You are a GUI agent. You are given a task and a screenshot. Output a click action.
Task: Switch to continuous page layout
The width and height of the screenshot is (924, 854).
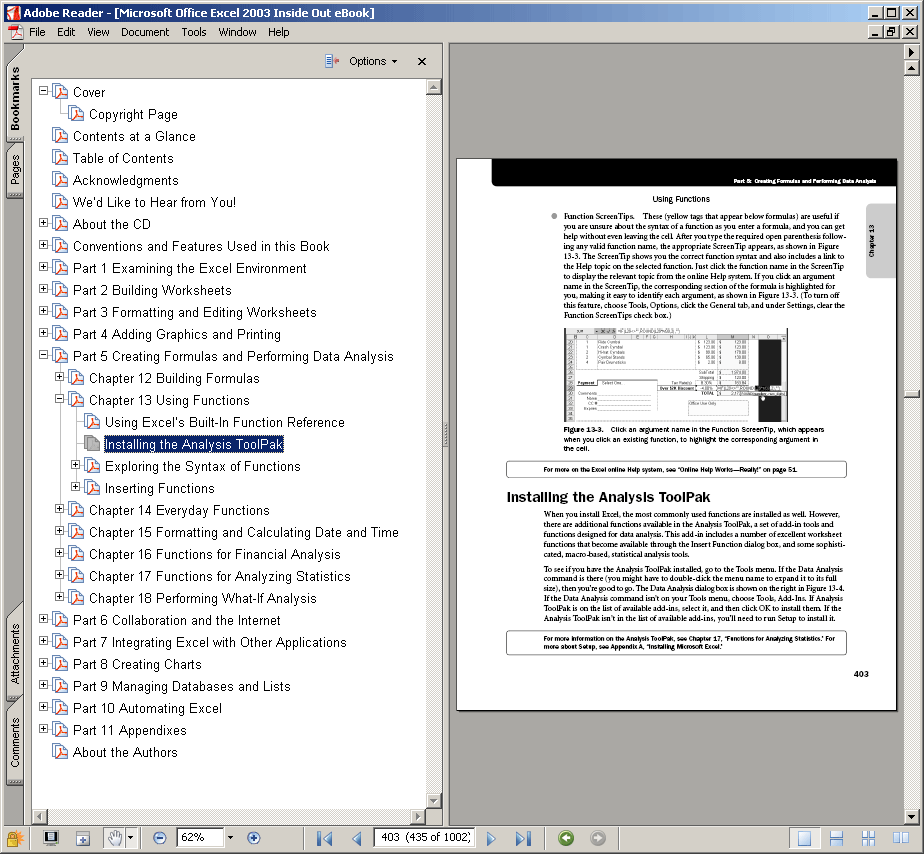[836, 838]
